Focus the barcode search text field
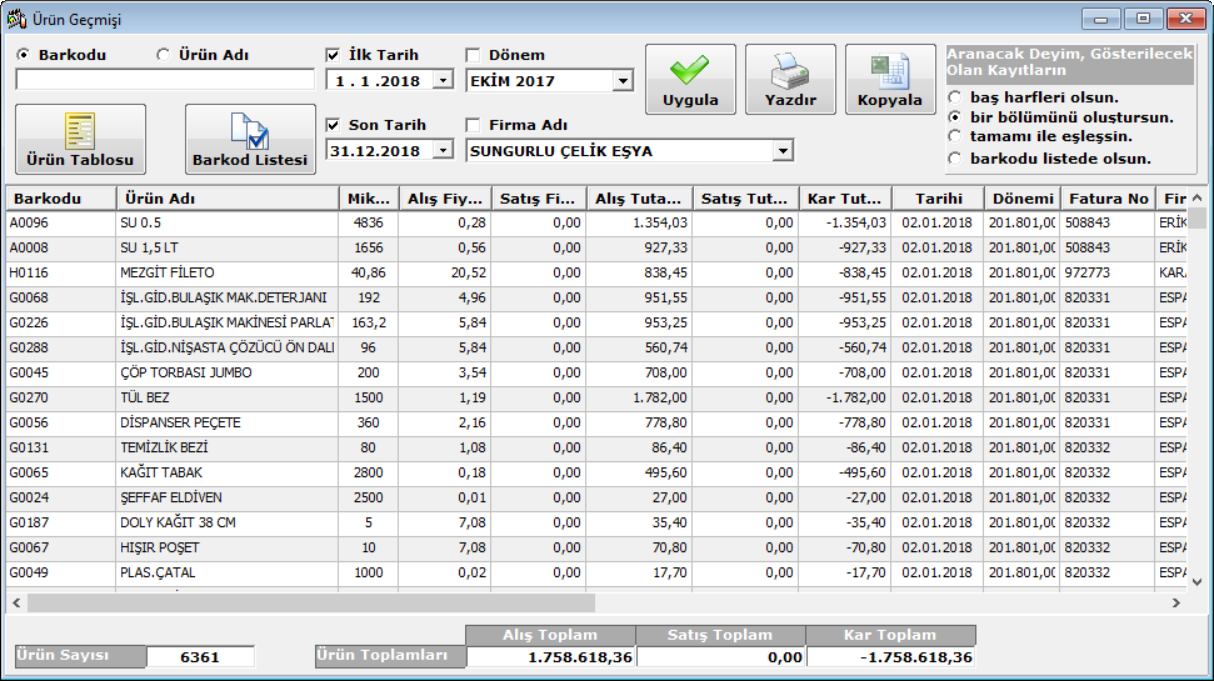Image resolution: width=1214 pixels, height=681 pixels. (165, 81)
